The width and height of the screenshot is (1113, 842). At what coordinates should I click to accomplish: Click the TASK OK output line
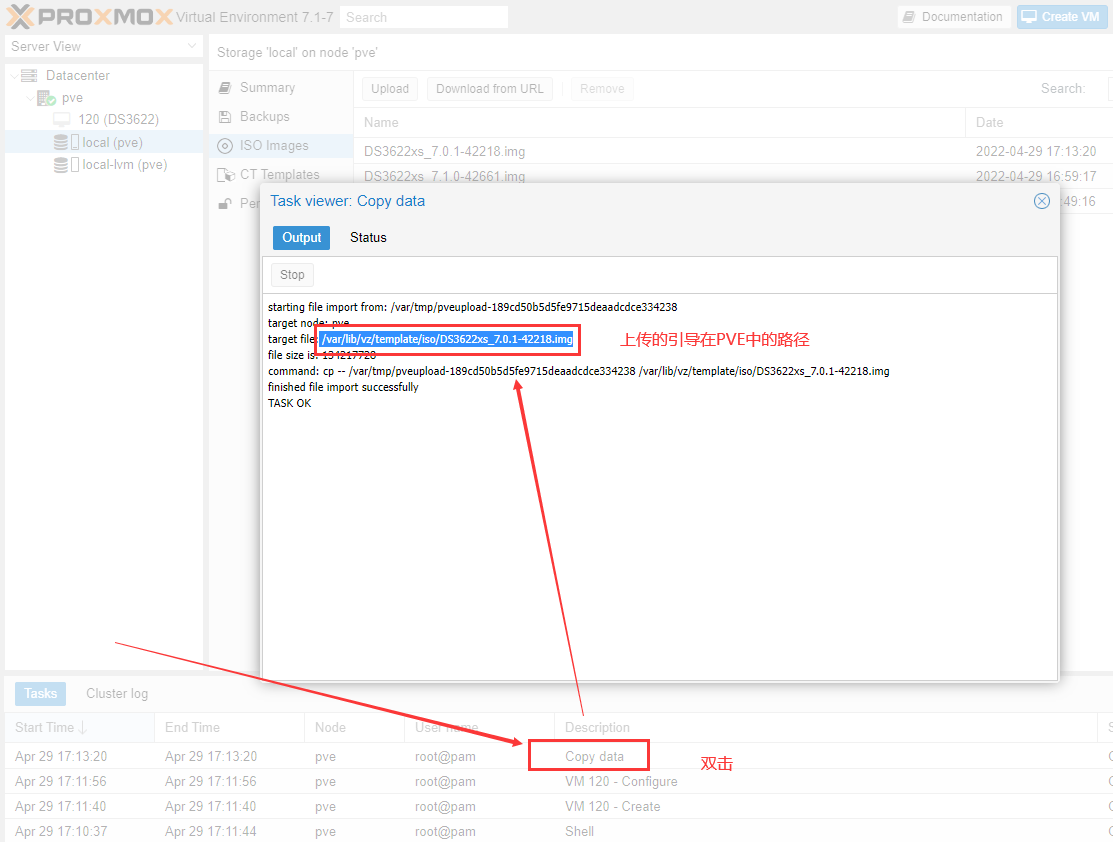tap(290, 403)
